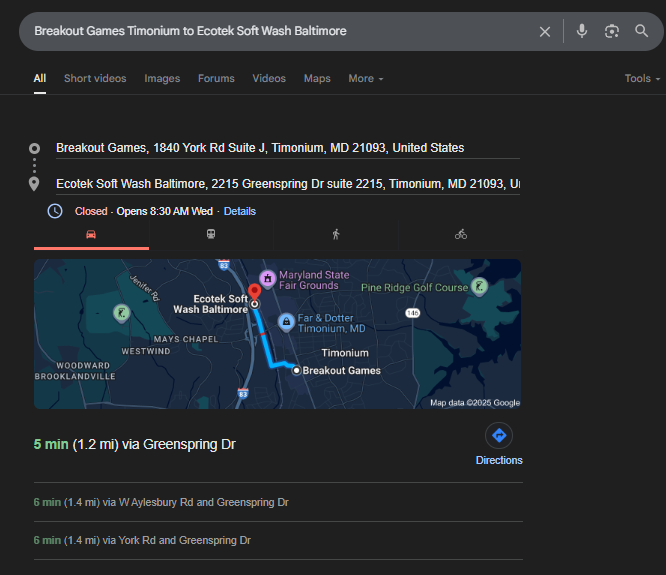Select route via W Aylesbury Rd

click(161, 502)
